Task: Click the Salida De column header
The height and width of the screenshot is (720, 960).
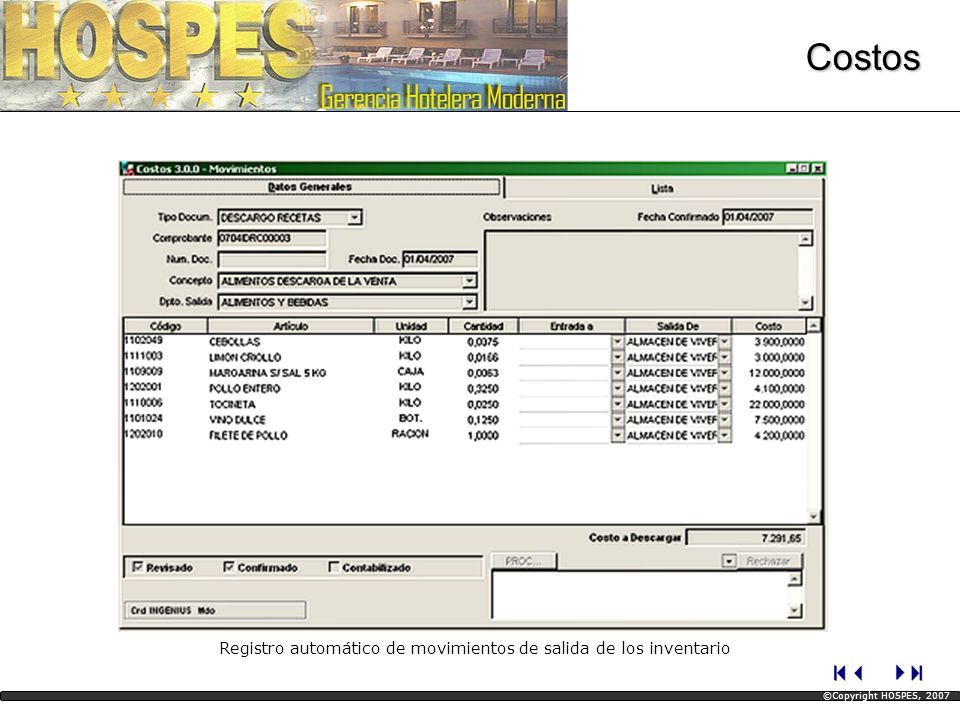Action: (678, 326)
